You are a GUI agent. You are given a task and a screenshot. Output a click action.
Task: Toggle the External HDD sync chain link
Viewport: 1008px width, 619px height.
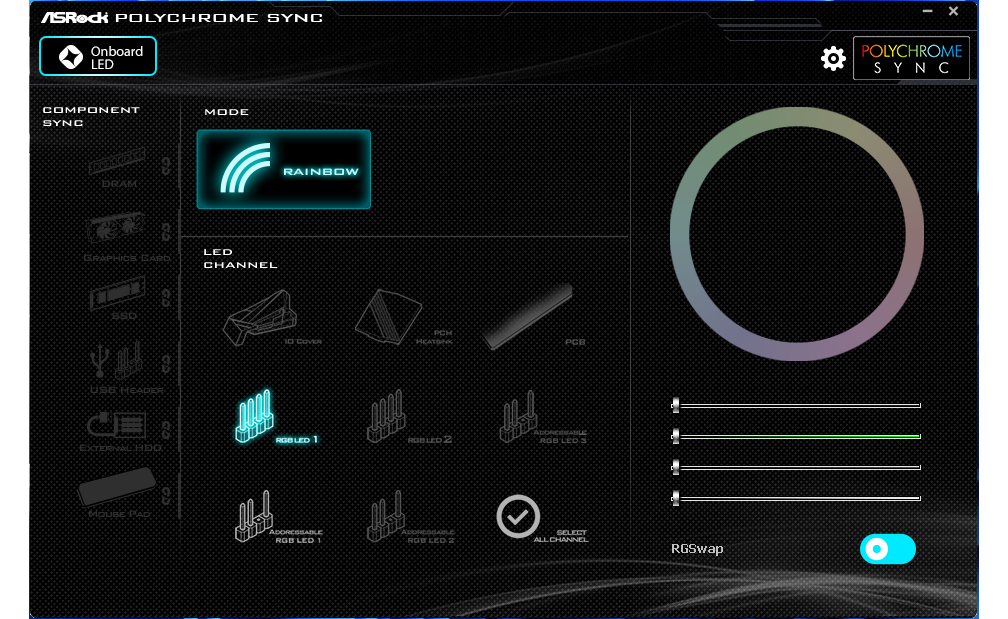click(x=166, y=429)
